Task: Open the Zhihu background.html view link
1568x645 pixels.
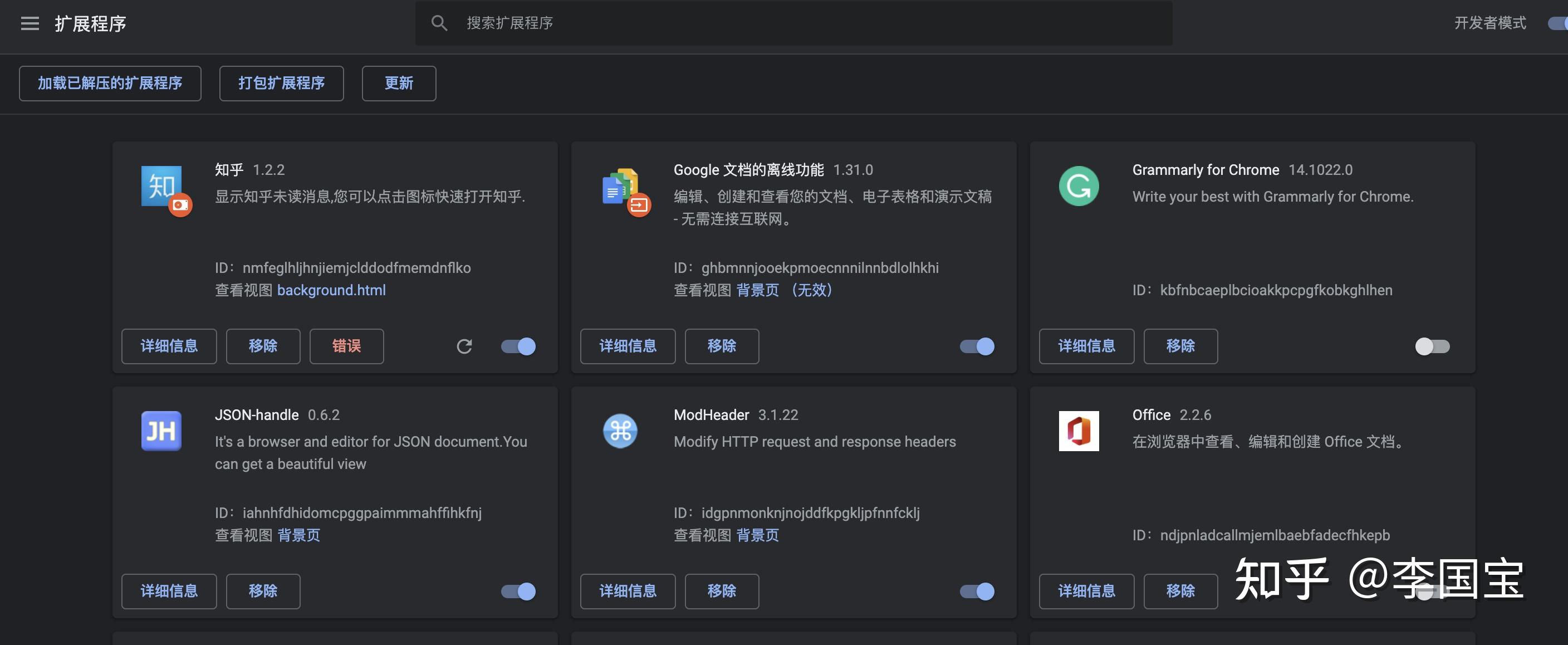Action: 332,290
